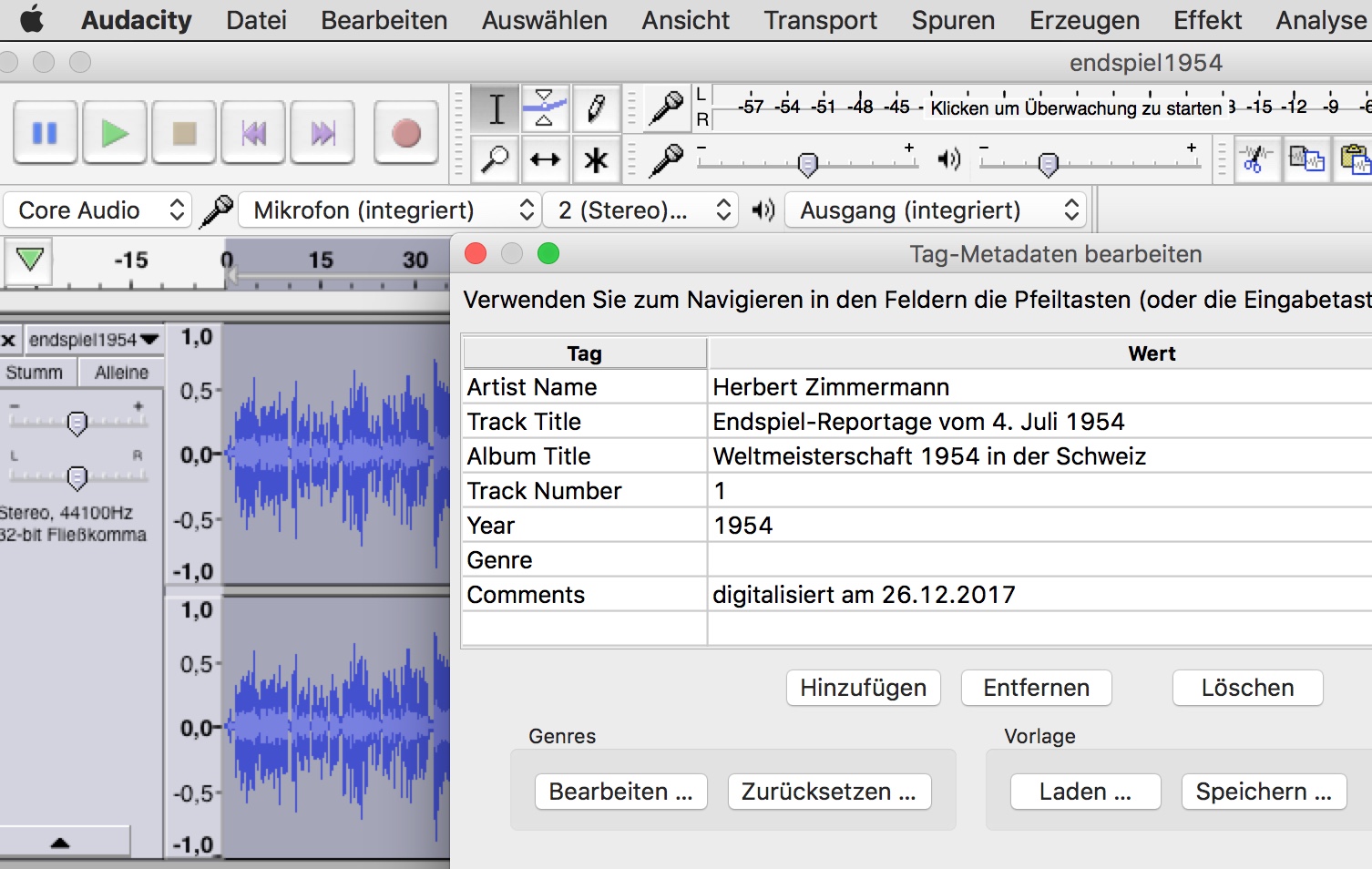
Task: Open the Effekt menu
Action: [x=1207, y=20]
